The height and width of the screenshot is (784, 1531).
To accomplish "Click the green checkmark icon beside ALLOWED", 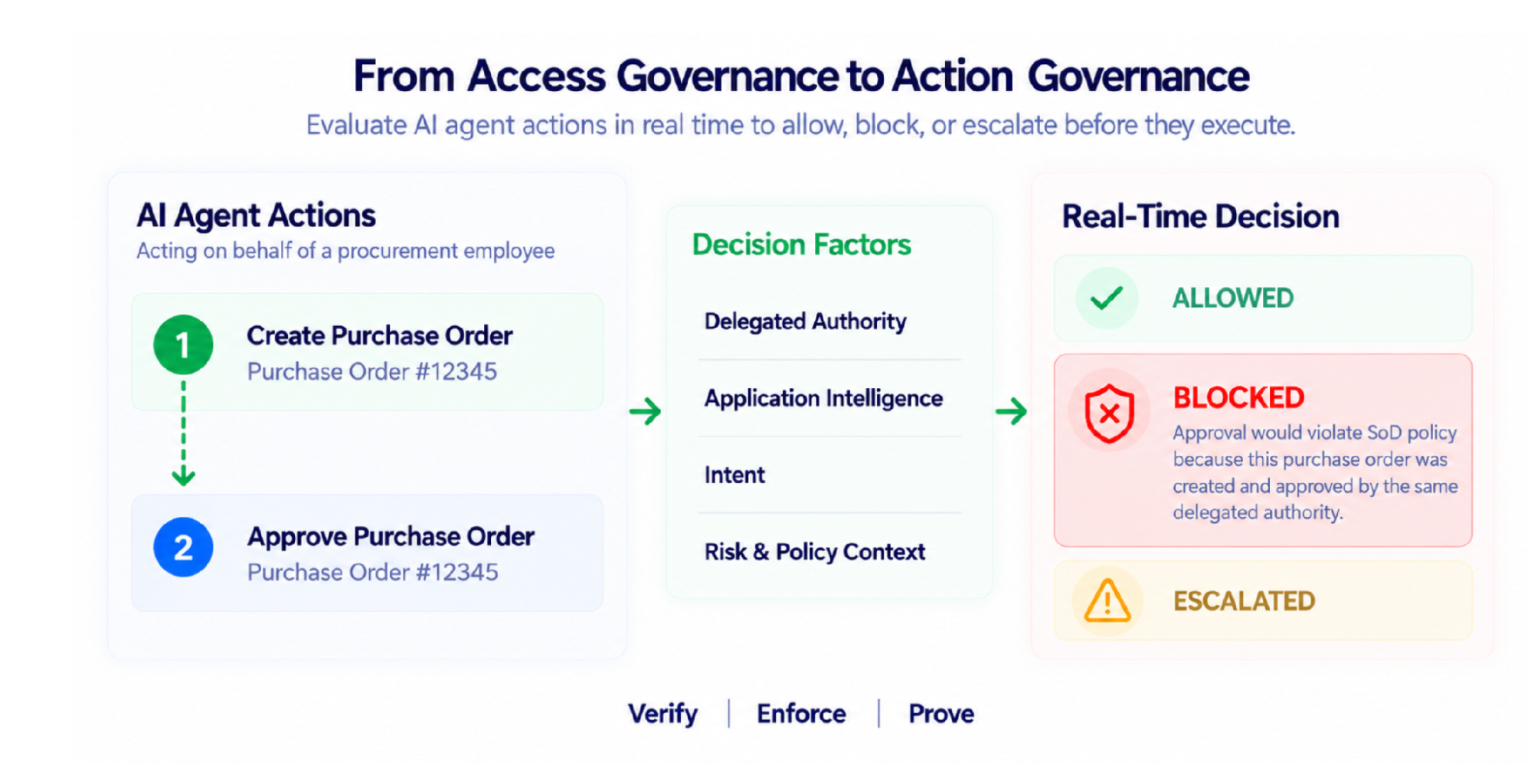I will tap(1107, 298).
